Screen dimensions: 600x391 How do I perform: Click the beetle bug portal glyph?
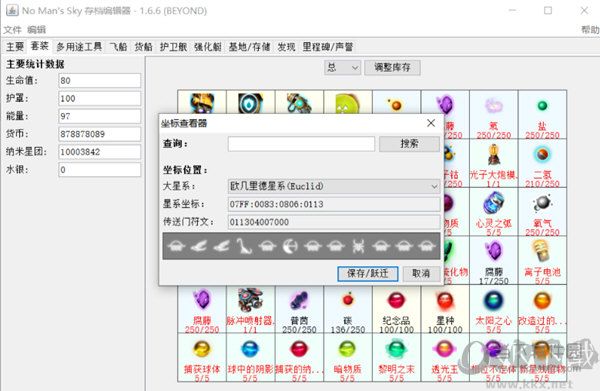point(358,246)
